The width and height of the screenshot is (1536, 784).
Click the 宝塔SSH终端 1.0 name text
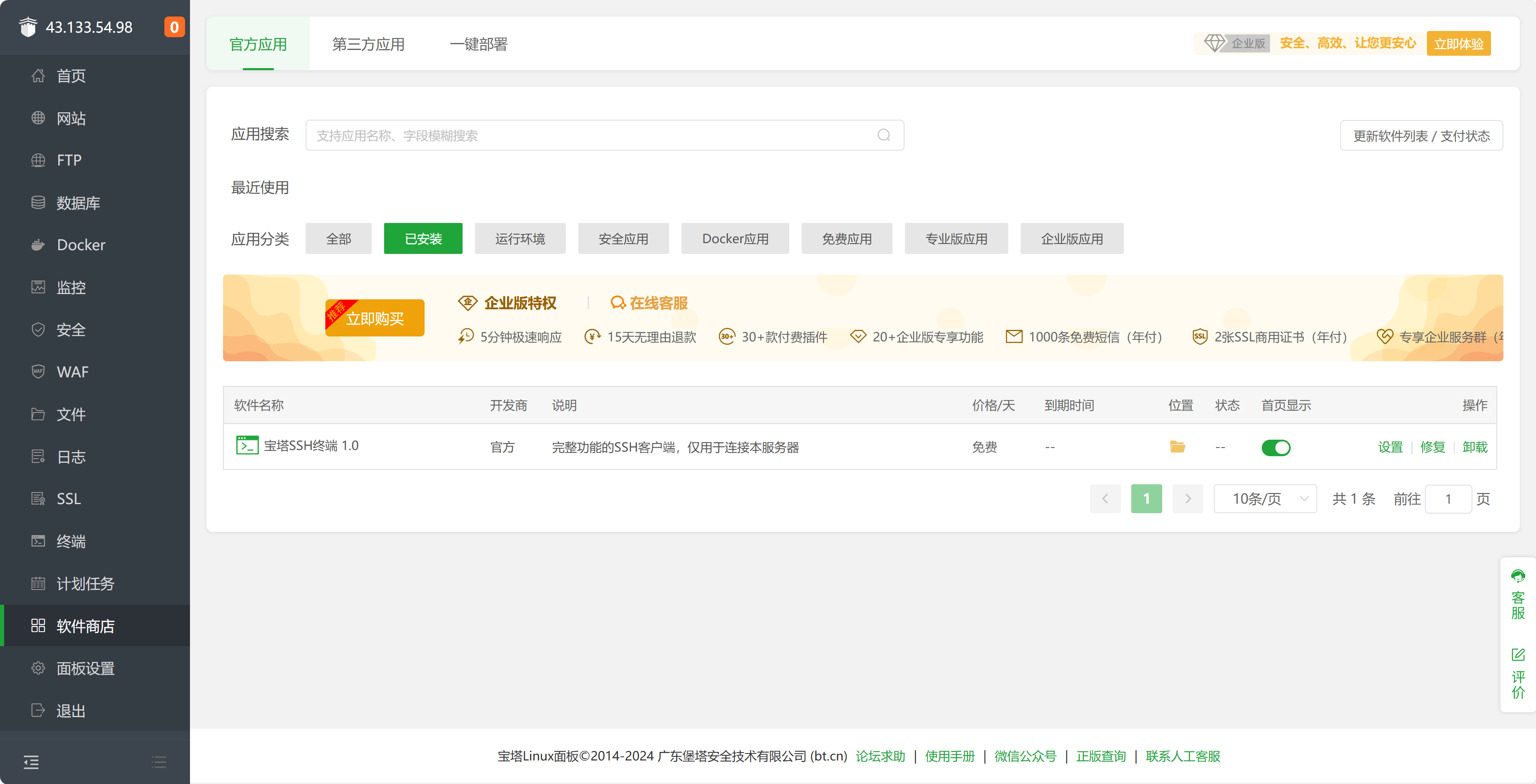(311, 446)
